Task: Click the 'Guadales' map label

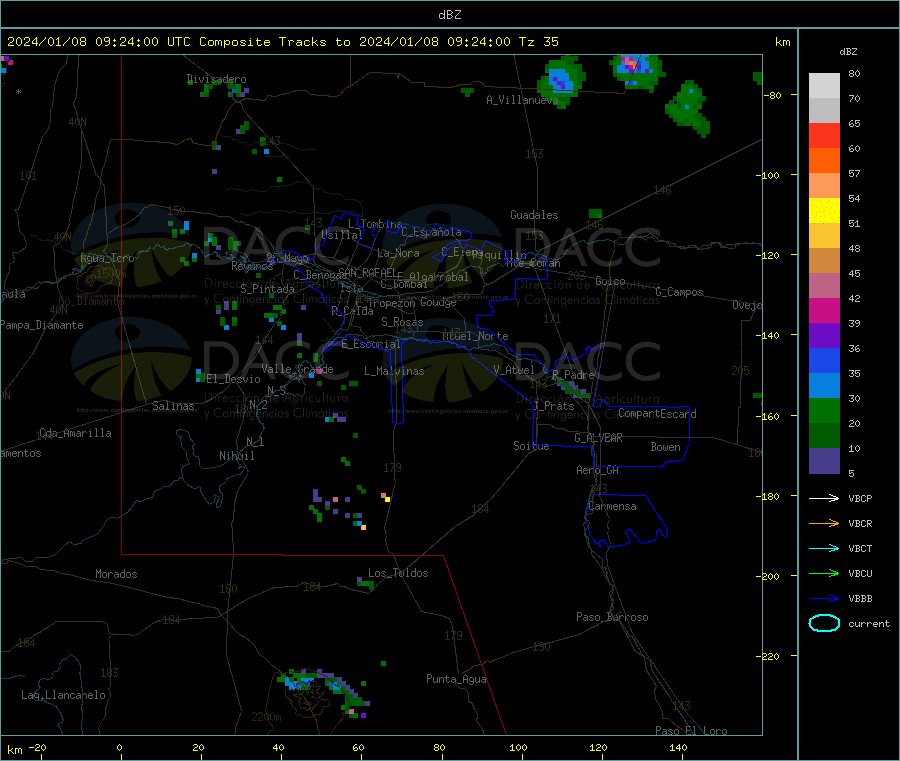Action: [534, 215]
